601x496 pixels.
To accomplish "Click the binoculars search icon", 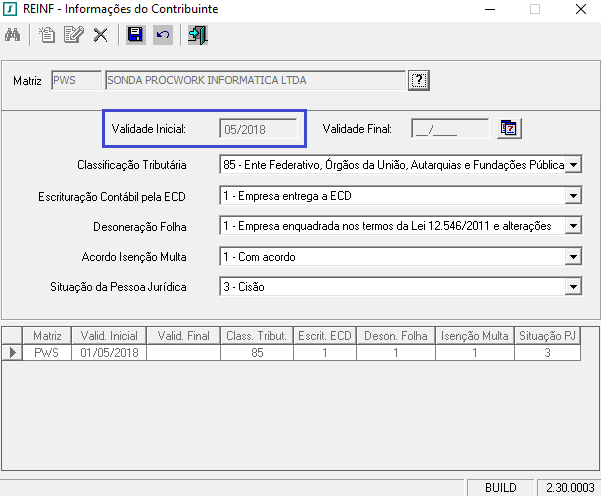I will 14,36.
